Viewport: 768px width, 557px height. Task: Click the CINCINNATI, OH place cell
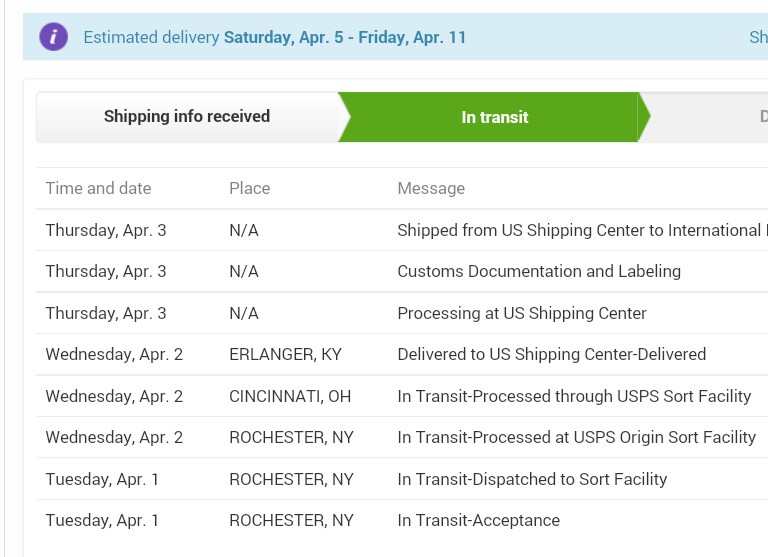(290, 396)
